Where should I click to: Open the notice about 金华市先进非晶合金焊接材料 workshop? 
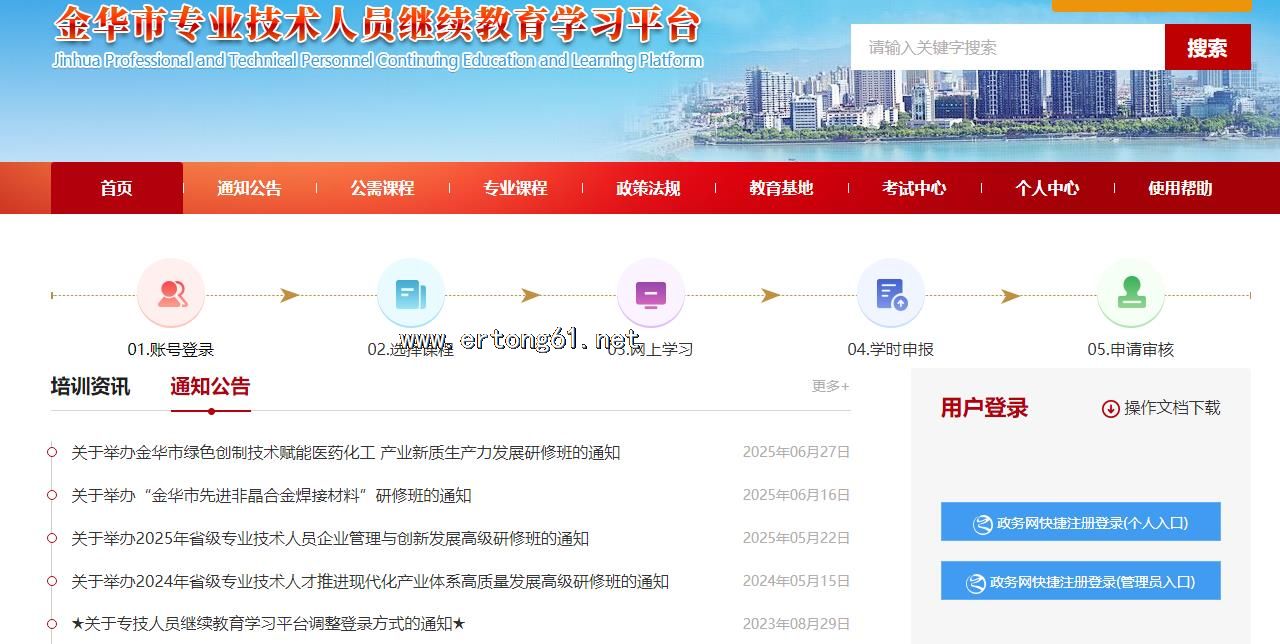tap(271, 496)
